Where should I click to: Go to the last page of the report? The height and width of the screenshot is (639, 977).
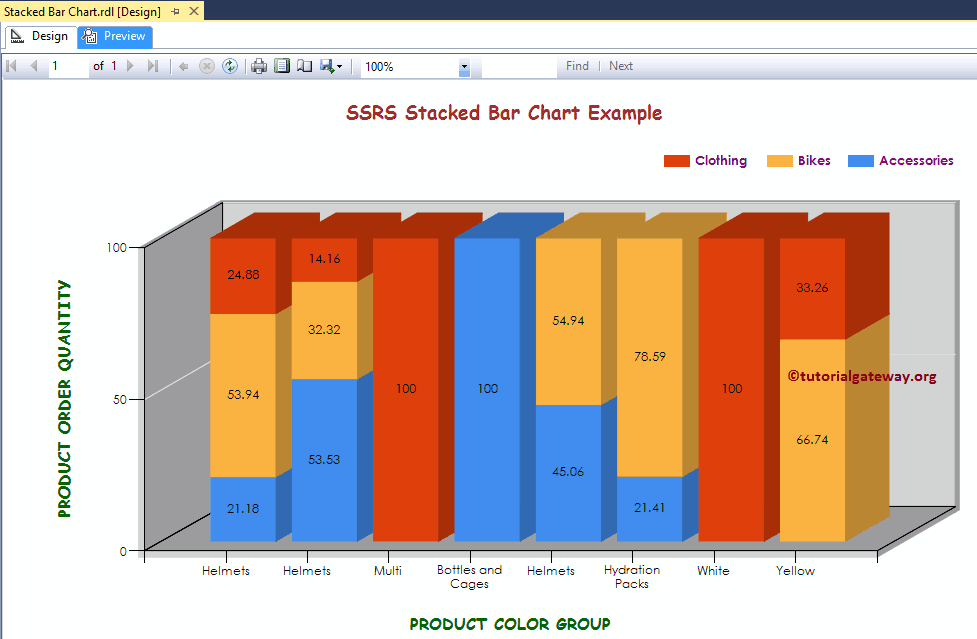pos(153,66)
